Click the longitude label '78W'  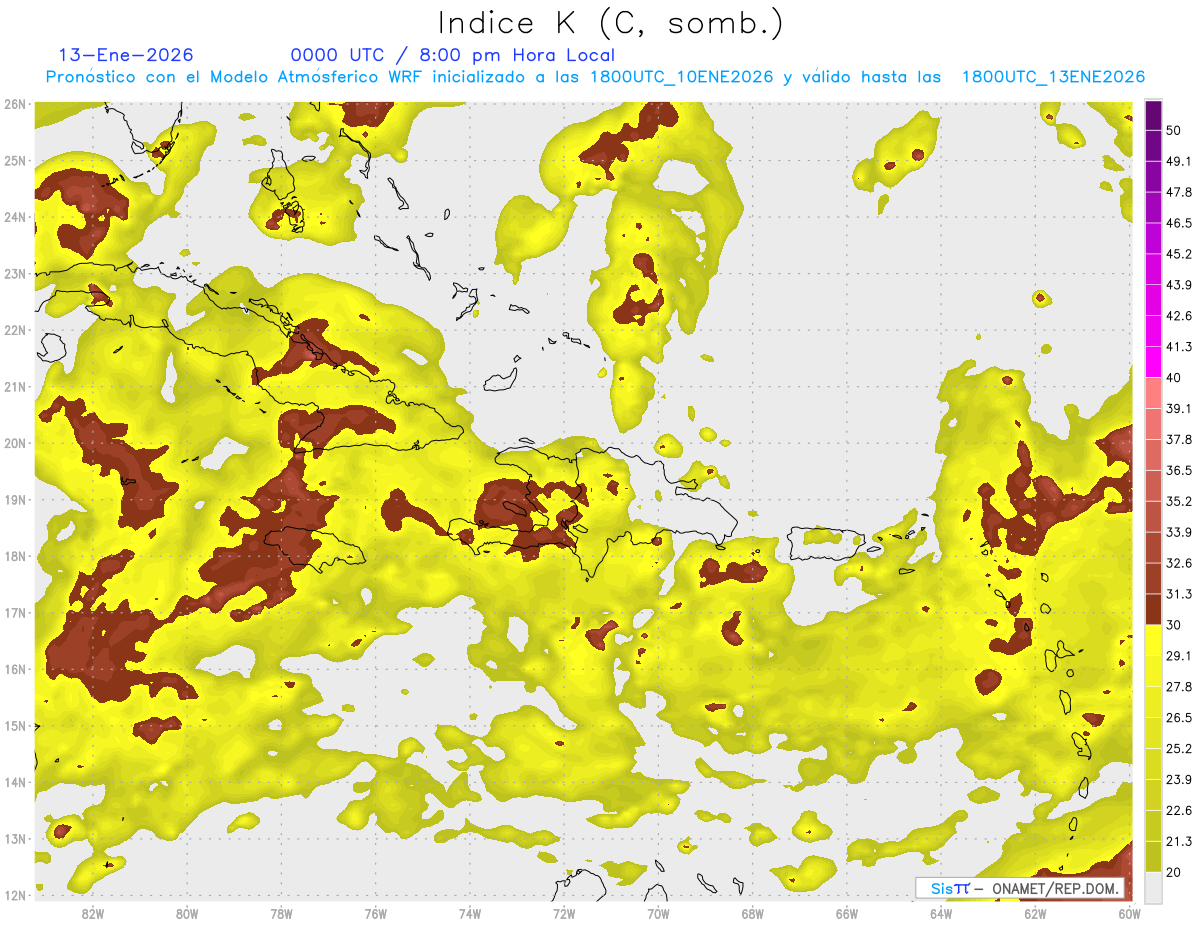[x=281, y=914]
